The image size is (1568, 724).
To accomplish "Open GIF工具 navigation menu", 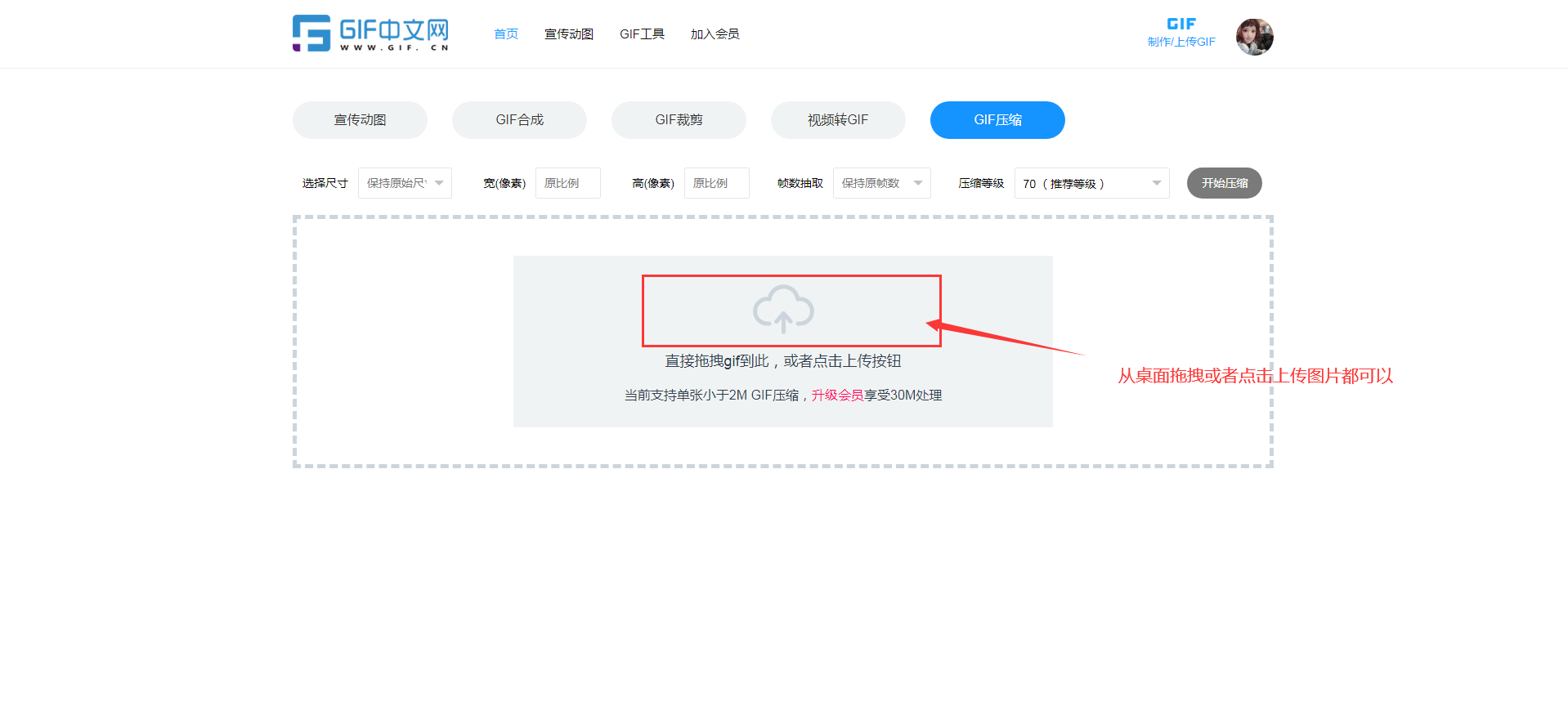I will pos(642,34).
